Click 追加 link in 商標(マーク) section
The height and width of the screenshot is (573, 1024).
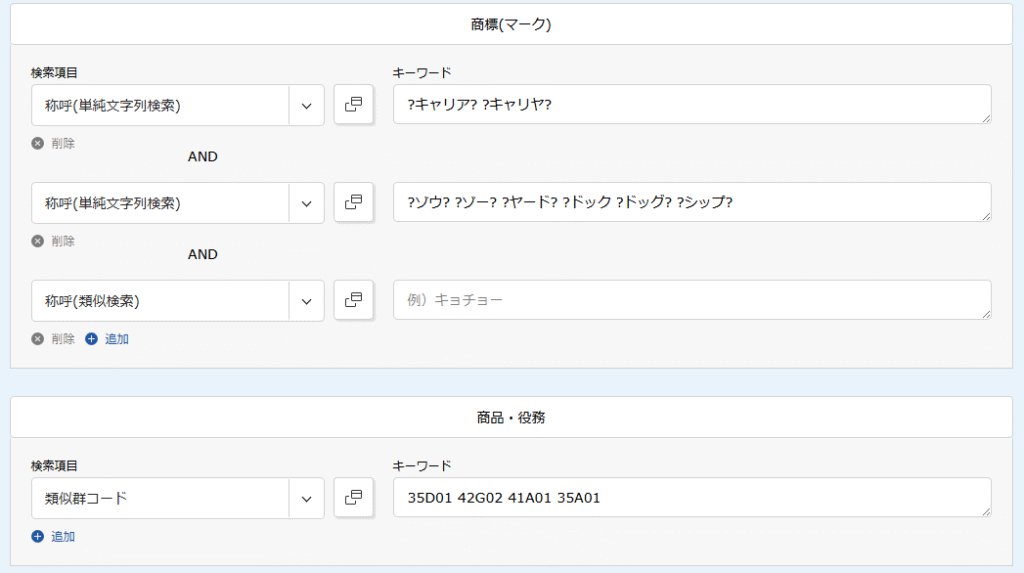(117, 338)
